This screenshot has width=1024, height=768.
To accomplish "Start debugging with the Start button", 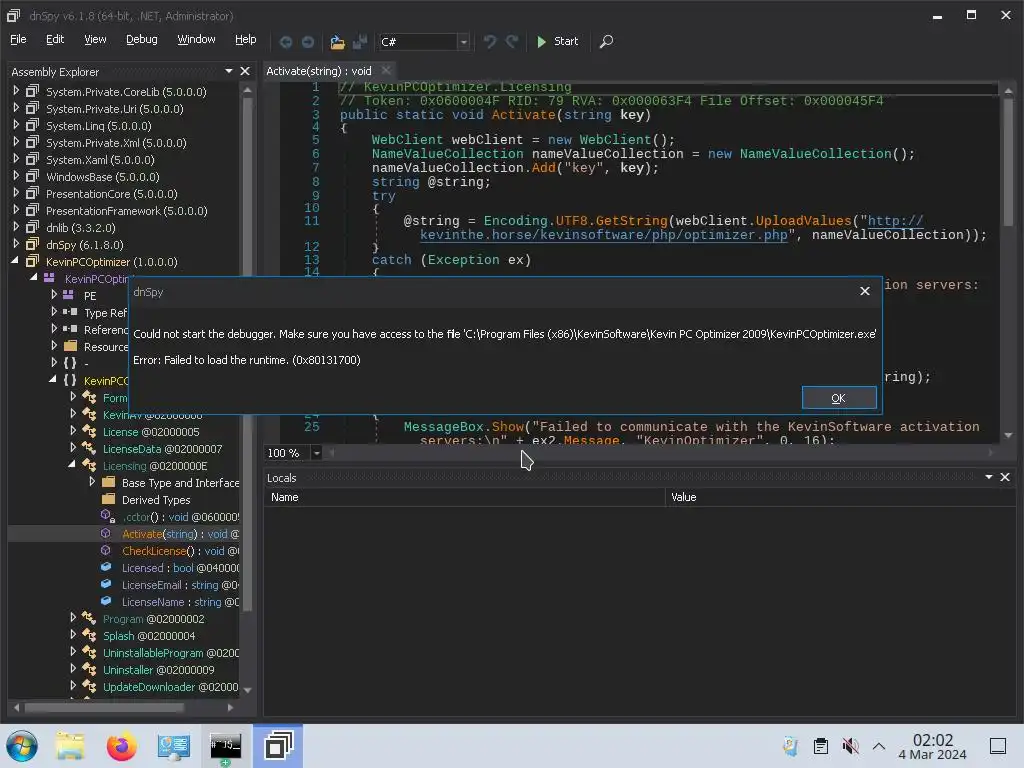I will coord(557,42).
